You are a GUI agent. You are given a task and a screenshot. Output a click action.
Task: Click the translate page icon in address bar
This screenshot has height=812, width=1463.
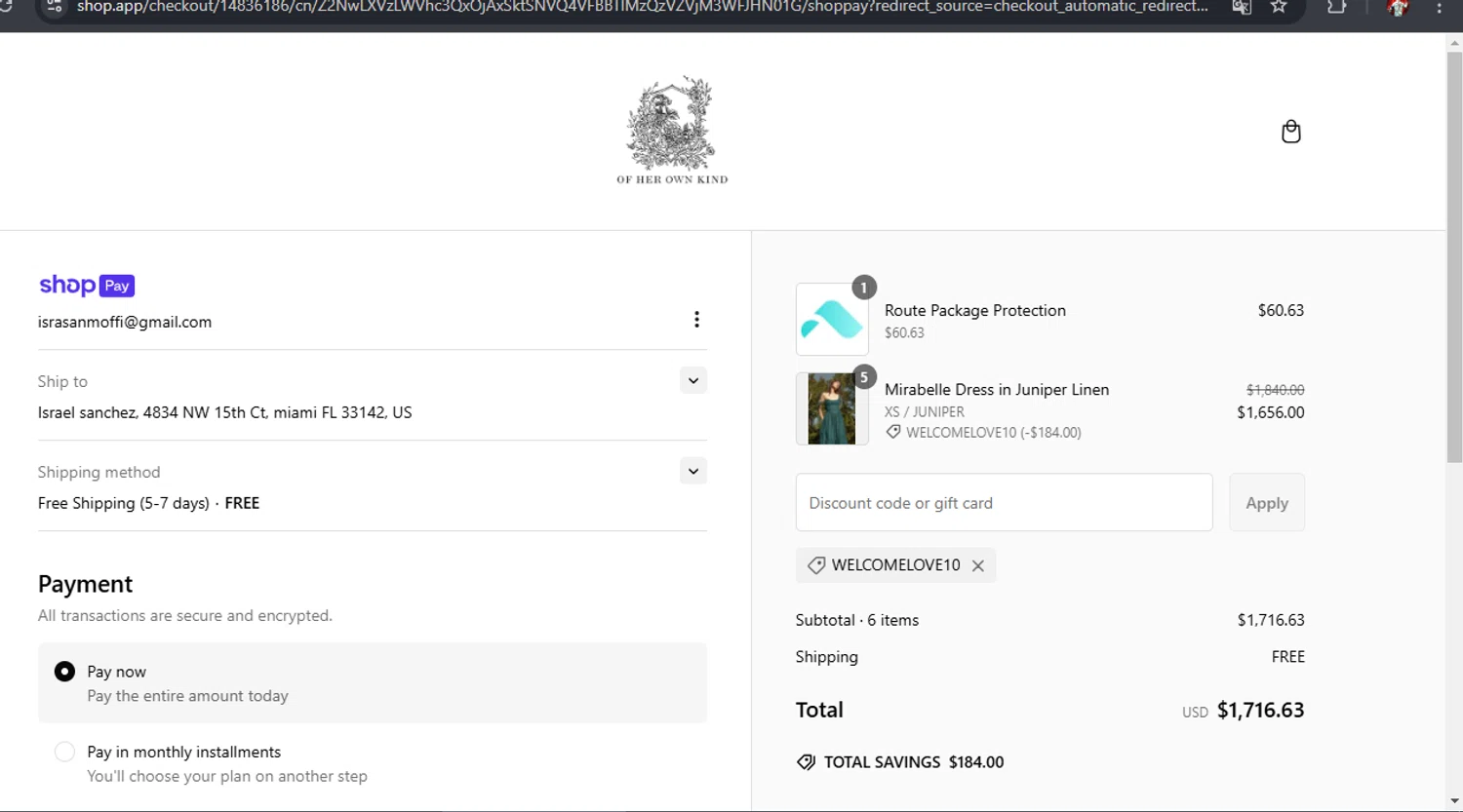[x=1241, y=7]
